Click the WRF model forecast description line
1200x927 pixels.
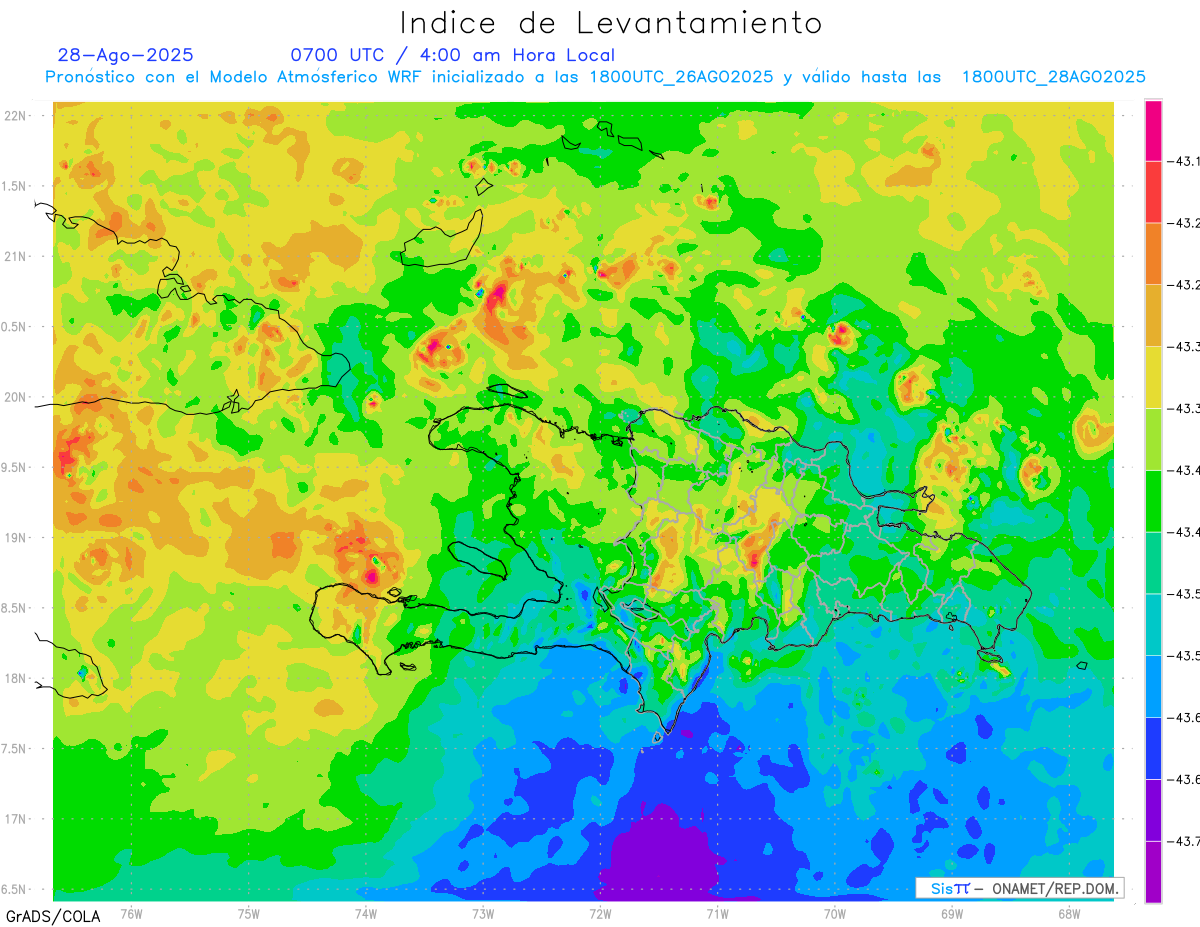click(595, 77)
